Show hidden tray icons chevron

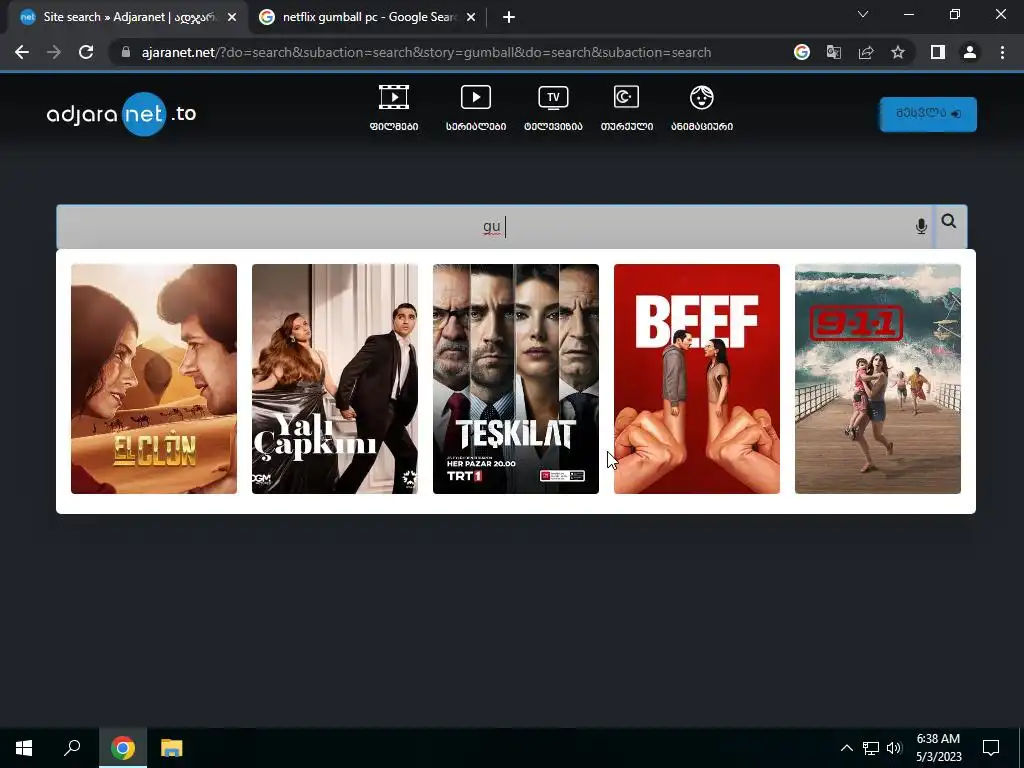pyautogui.click(x=846, y=748)
